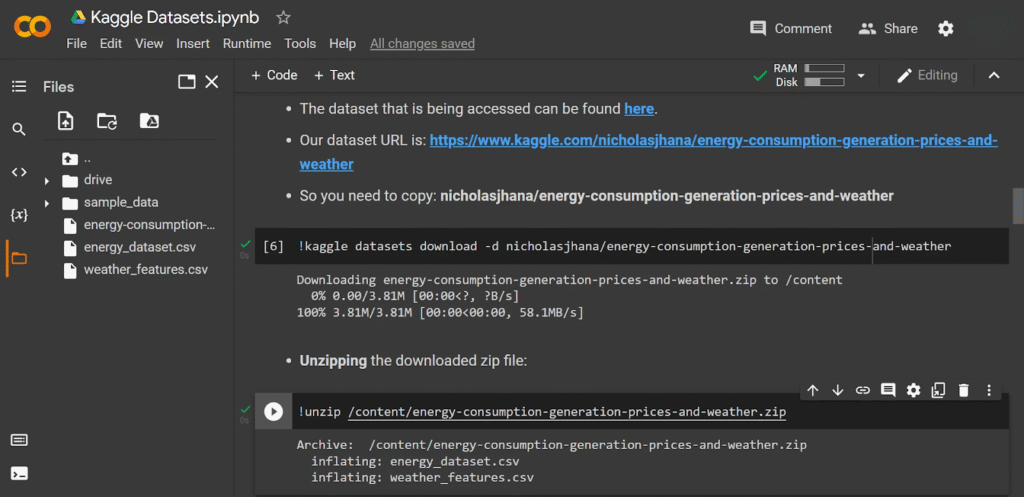Screen dimensions: 1024x497
Task: Click the sample_data folder name
Action: coord(121,202)
